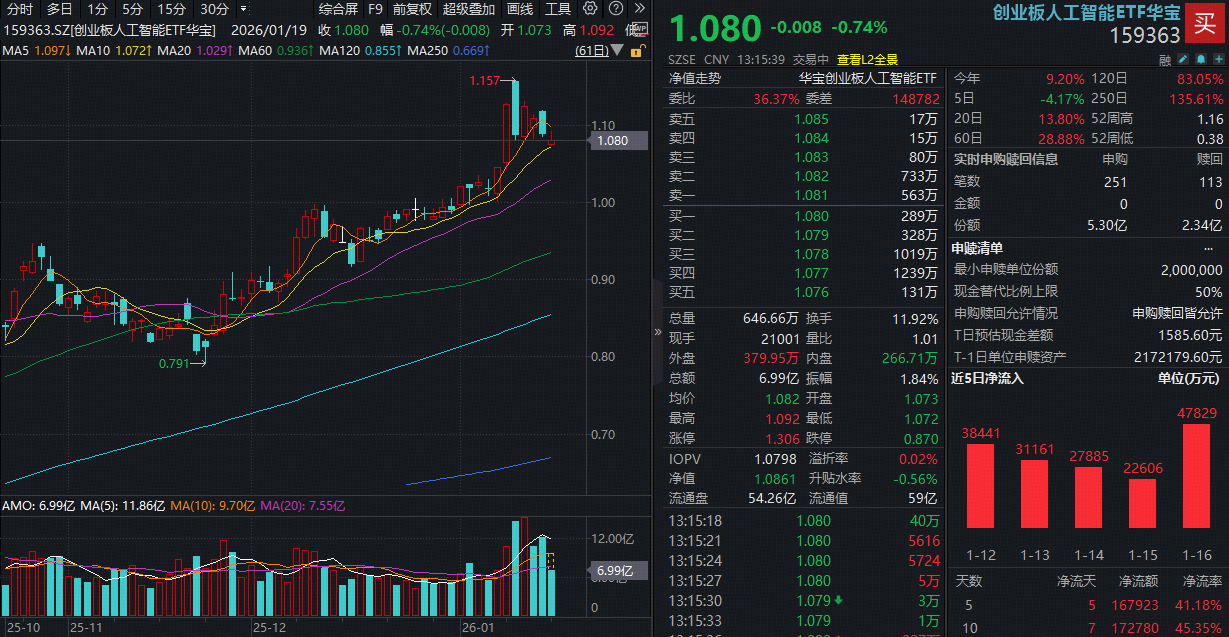Image resolution: width=1229 pixels, height=637 pixels.
Task: Open the 工具 menu
Action: point(558,9)
